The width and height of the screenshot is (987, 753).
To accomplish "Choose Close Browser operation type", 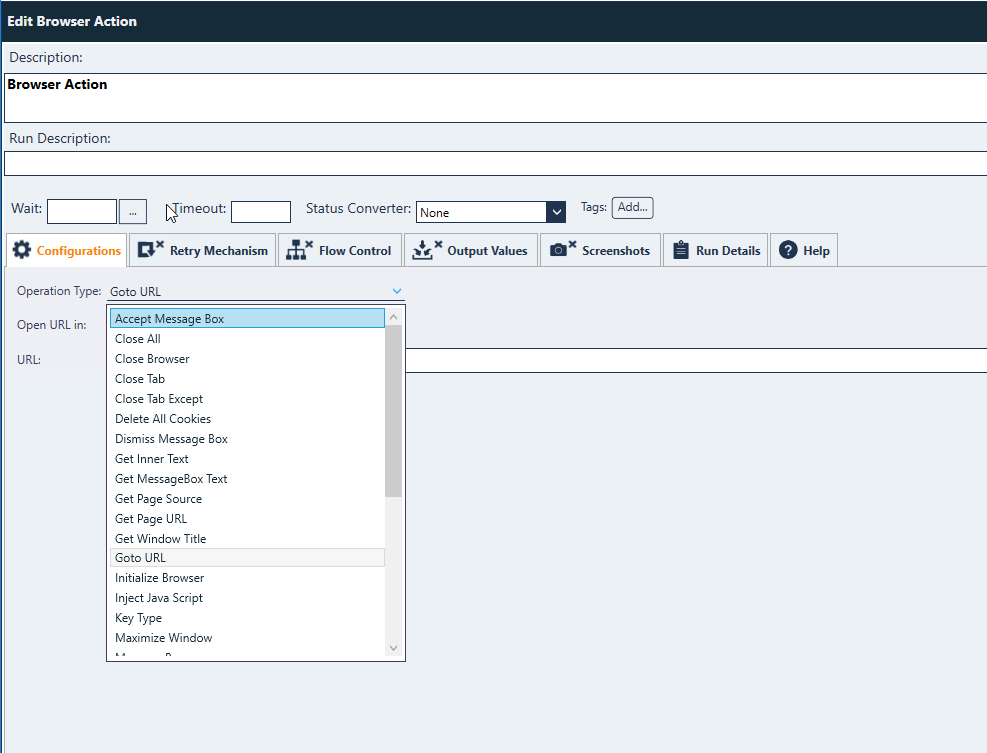I will click(x=152, y=359).
